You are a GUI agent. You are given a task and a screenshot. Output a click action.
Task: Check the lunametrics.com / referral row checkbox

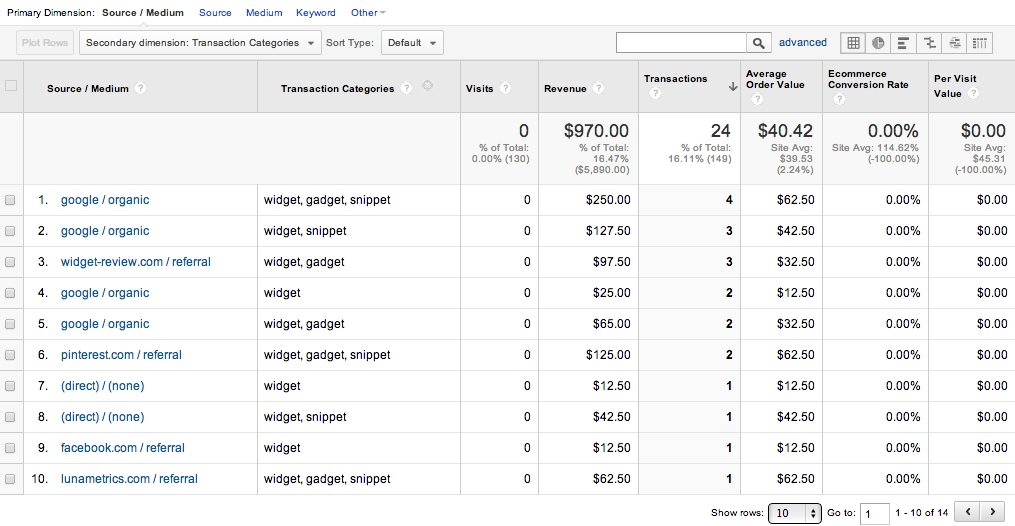(10, 479)
